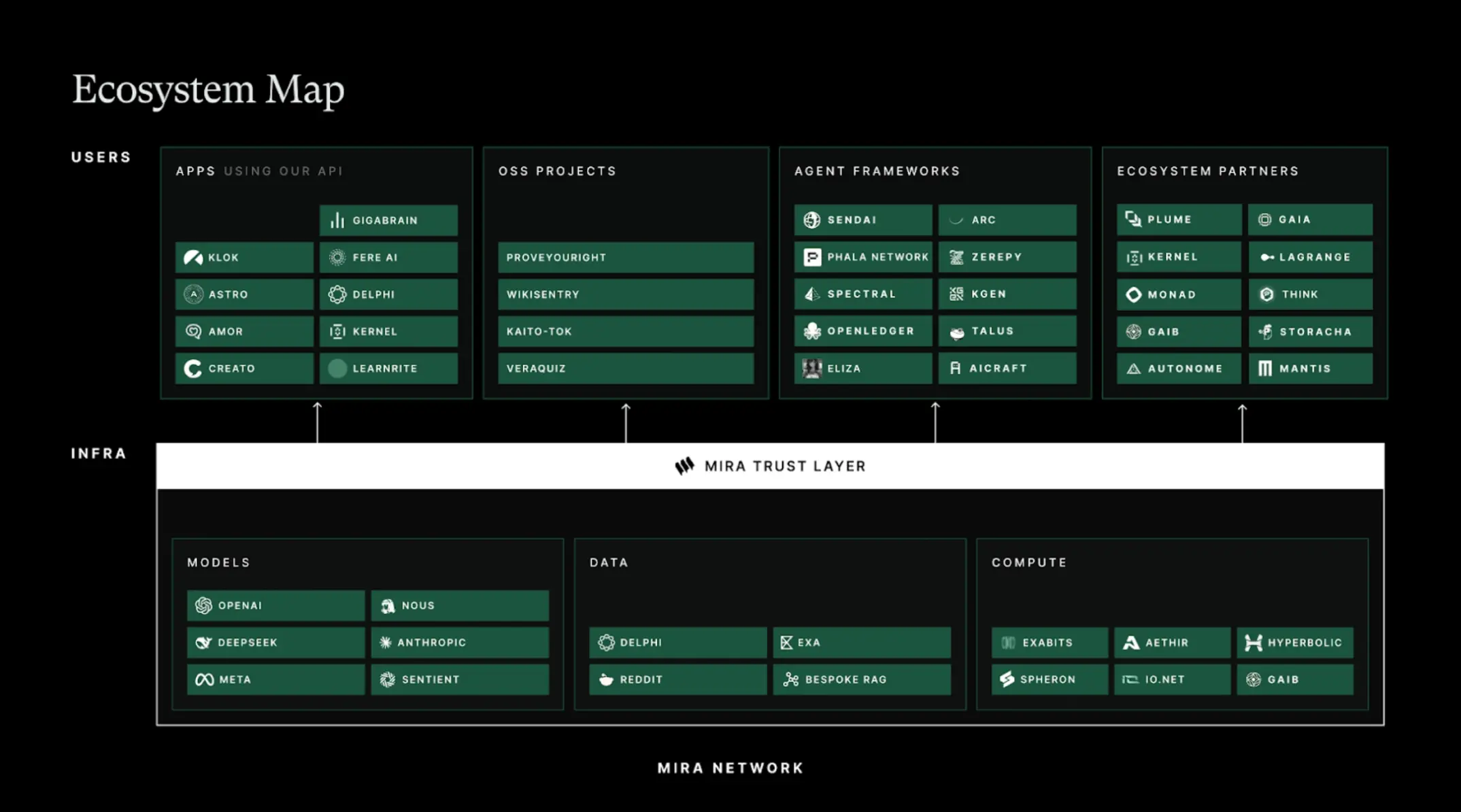1461x812 pixels.
Task: Select the Veraquiz project tile
Action: 625,369
